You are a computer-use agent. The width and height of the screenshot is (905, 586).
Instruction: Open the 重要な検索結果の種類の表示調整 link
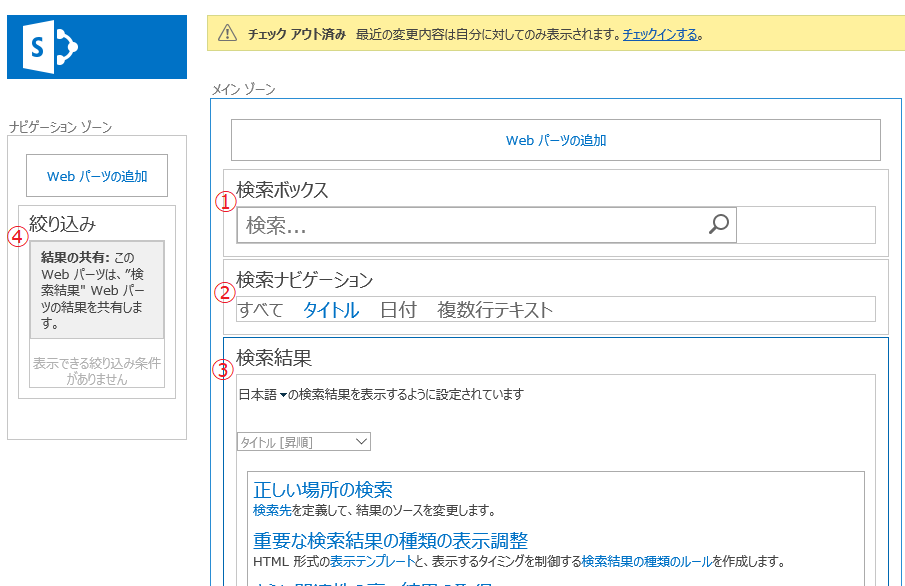point(390,541)
